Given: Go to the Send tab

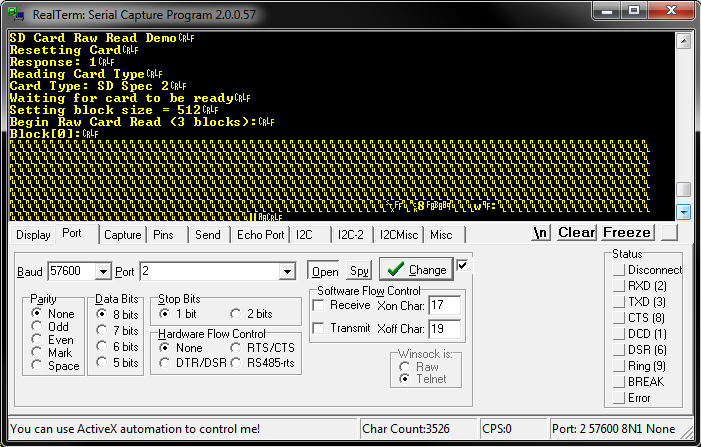Looking at the screenshot, I should (x=208, y=235).
